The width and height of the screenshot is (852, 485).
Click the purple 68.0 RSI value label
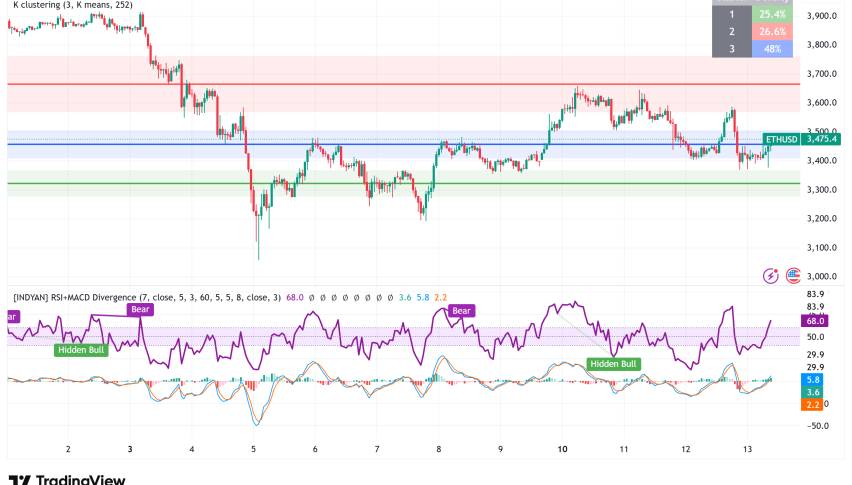tap(815, 320)
